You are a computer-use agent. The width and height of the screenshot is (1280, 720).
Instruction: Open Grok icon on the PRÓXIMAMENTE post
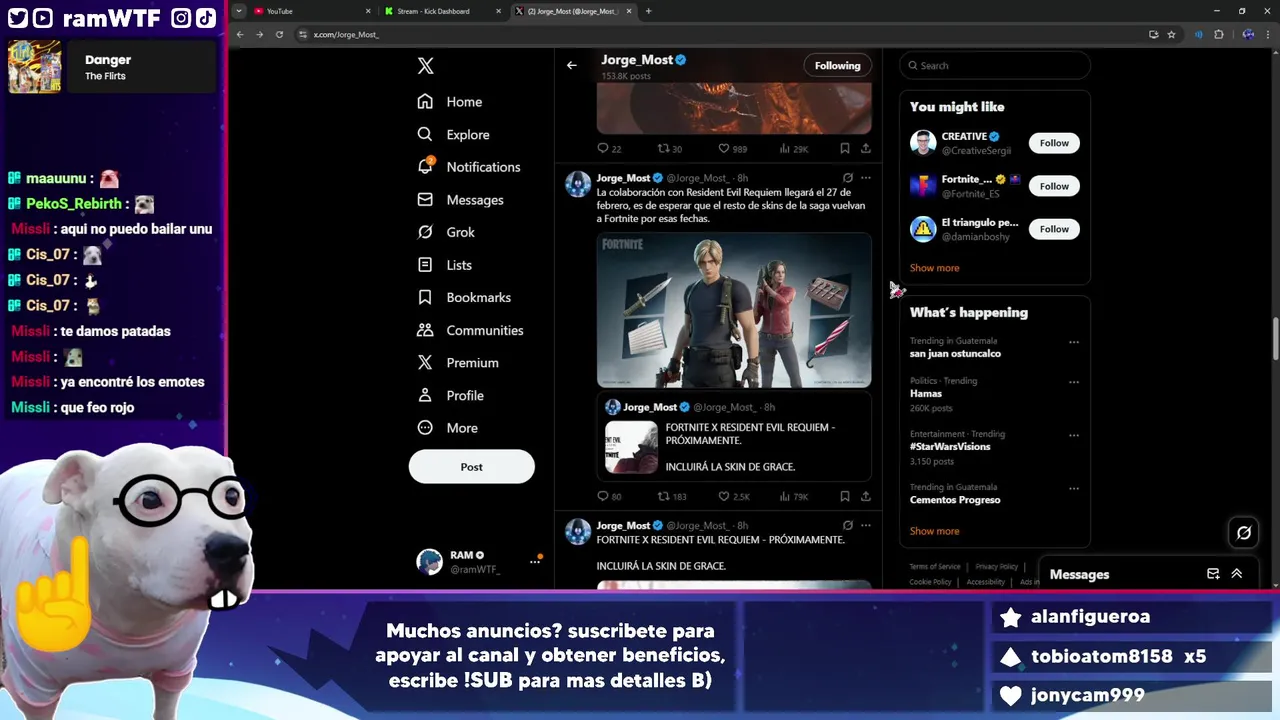point(848,525)
